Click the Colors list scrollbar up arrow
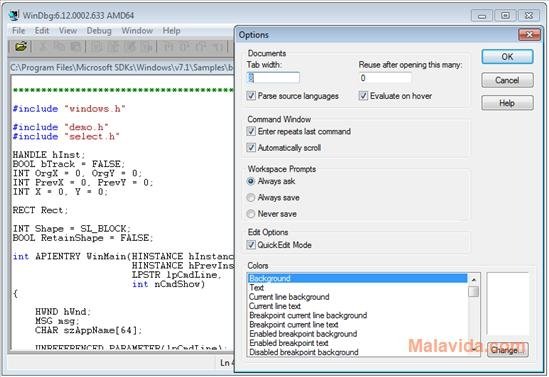This screenshot has height=377, width=549. [473, 279]
